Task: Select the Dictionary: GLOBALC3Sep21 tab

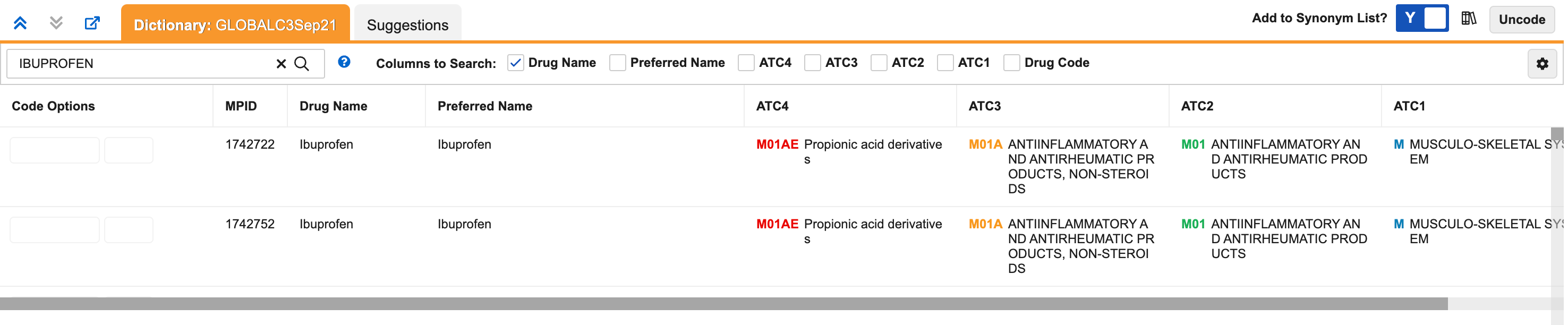Action: click(x=235, y=24)
